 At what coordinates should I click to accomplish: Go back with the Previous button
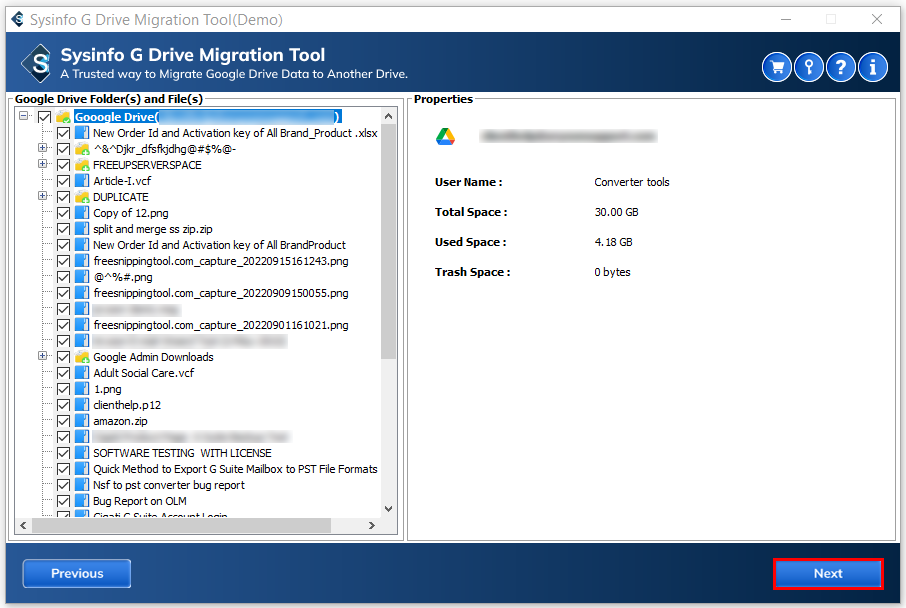[x=77, y=574]
